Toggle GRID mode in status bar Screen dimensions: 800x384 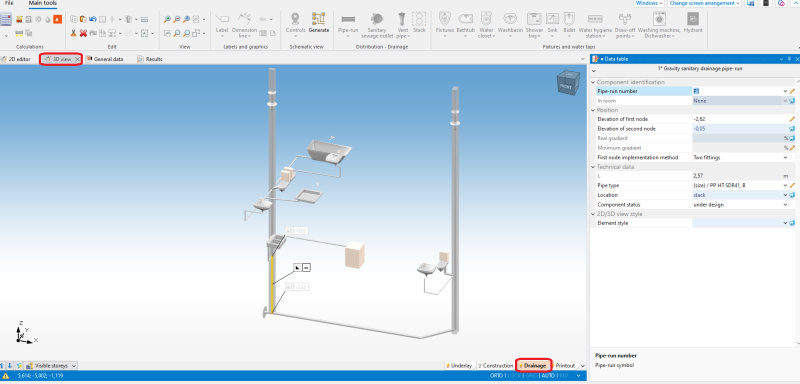(531, 375)
